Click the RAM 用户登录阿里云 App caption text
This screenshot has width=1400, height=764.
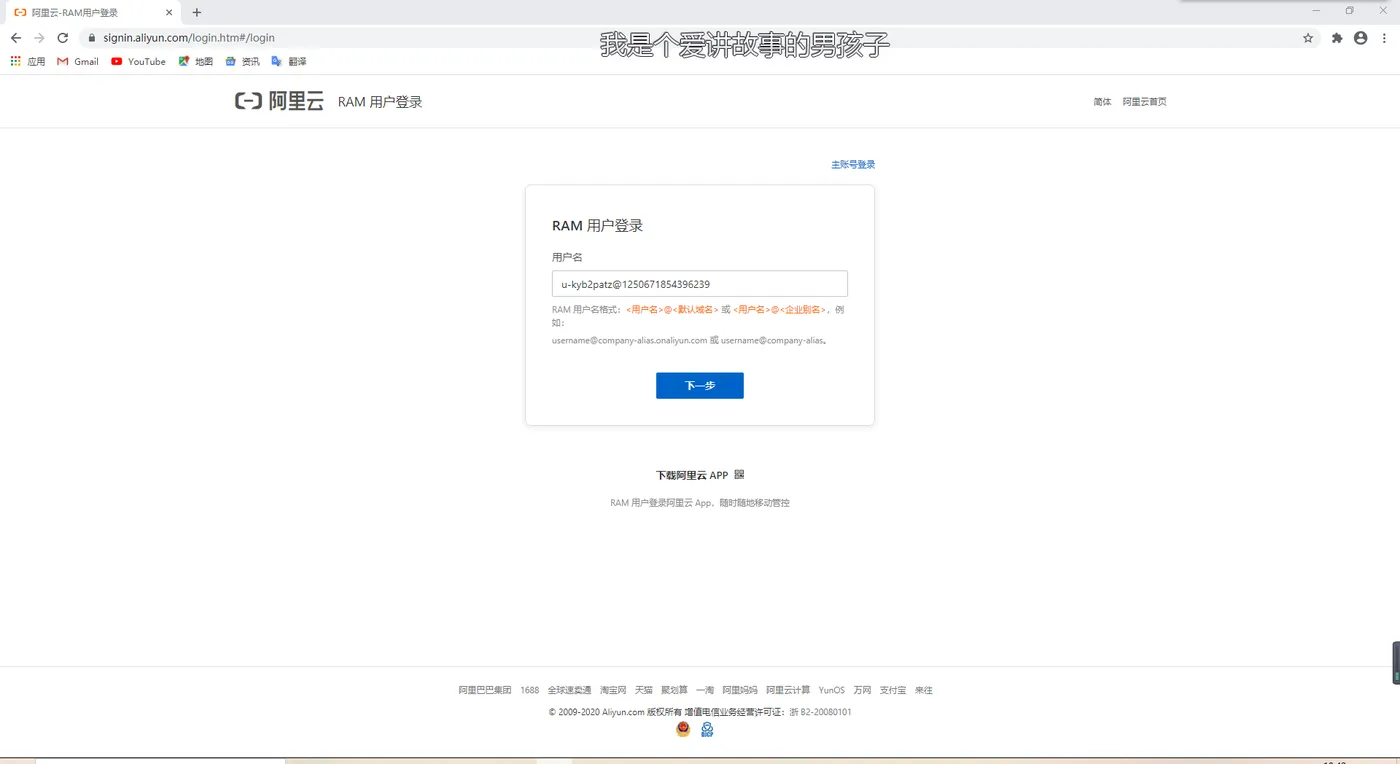[700, 503]
